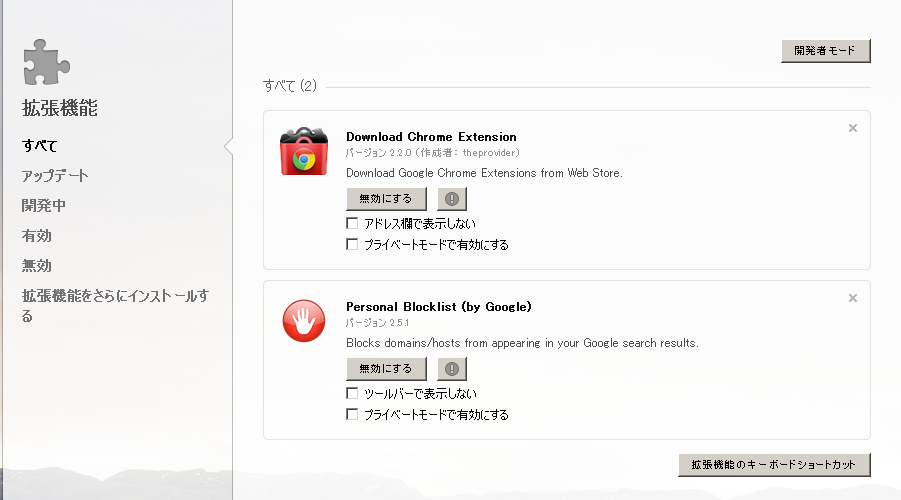The height and width of the screenshot is (500, 901).
Task: Click the warning icon for Download Chrome Extension
Action: click(x=452, y=199)
